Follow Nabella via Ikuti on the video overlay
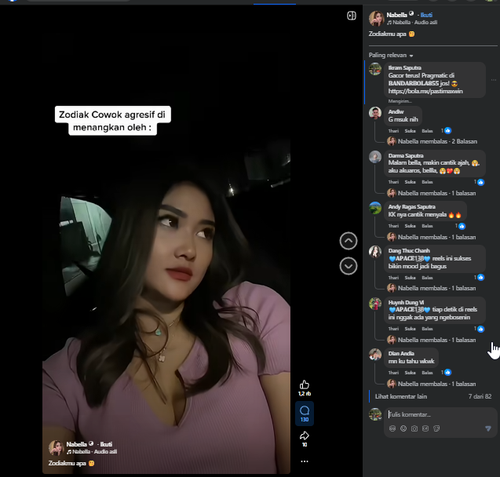The image size is (500, 477). 106,444
